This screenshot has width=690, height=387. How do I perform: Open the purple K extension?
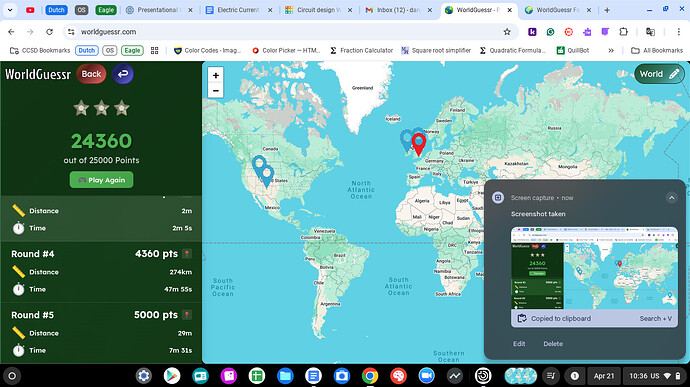click(532, 32)
